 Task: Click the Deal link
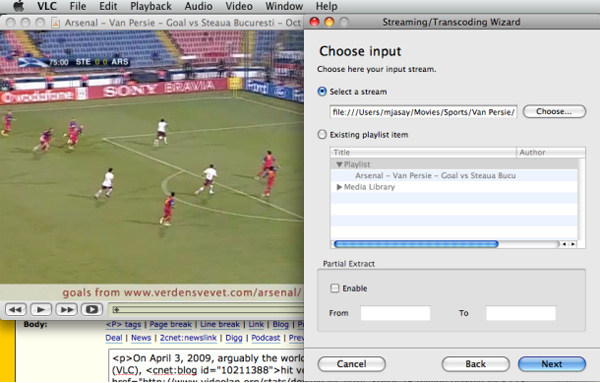(114, 338)
